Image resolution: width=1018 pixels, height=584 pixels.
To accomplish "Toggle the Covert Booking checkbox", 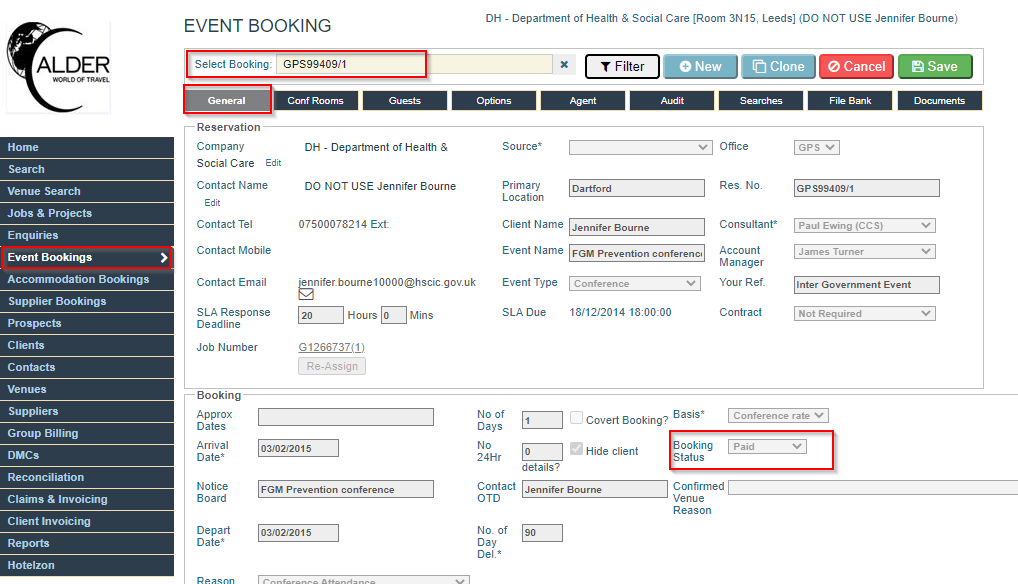I will pyautogui.click(x=577, y=418).
